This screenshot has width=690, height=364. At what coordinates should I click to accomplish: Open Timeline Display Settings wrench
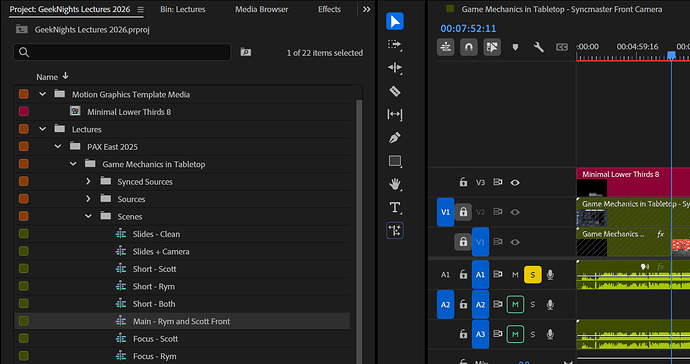click(539, 47)
